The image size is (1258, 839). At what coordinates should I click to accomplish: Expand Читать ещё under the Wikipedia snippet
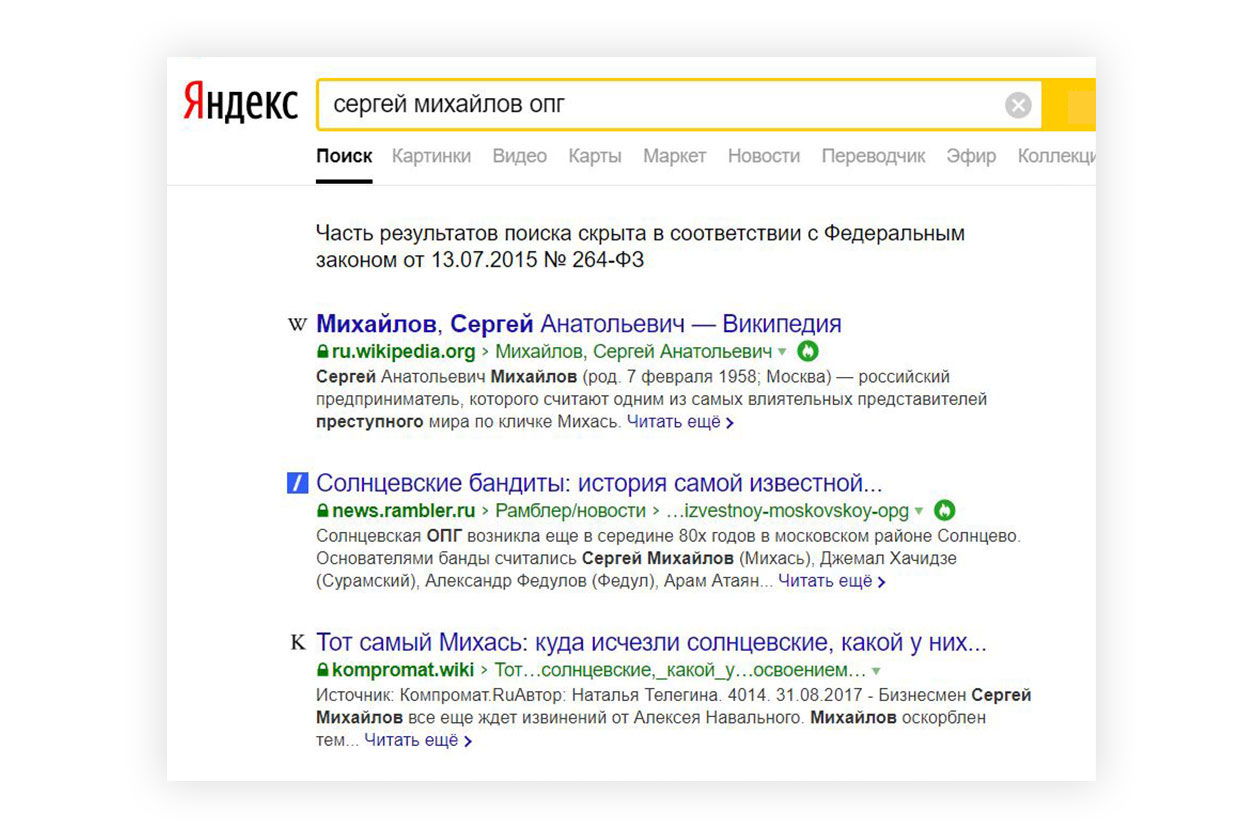(679, 422)
